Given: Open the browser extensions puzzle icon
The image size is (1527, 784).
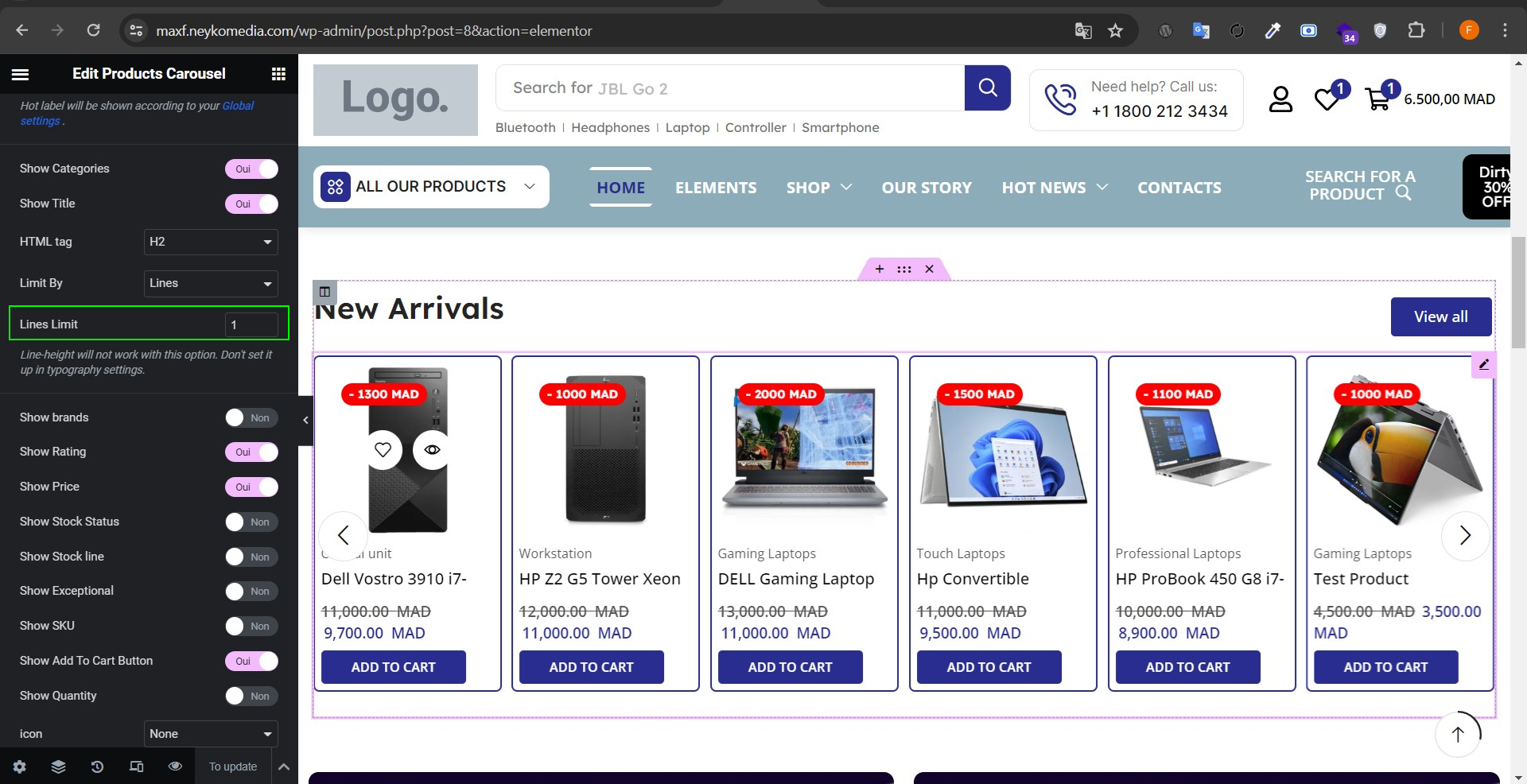Looking at the screenshot, I should tap(1416, 30).
